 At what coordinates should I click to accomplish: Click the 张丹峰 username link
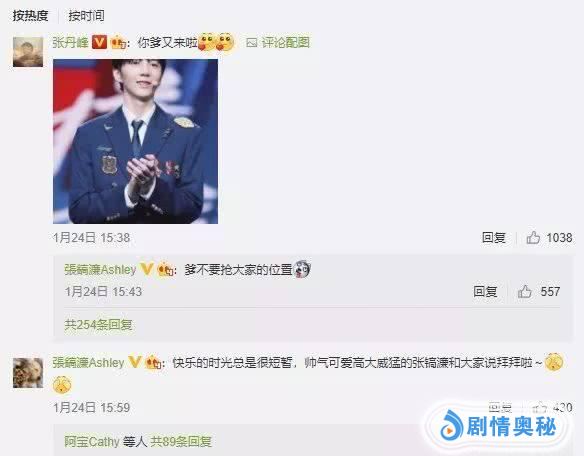pyautogui.click(x=70, y=42)
